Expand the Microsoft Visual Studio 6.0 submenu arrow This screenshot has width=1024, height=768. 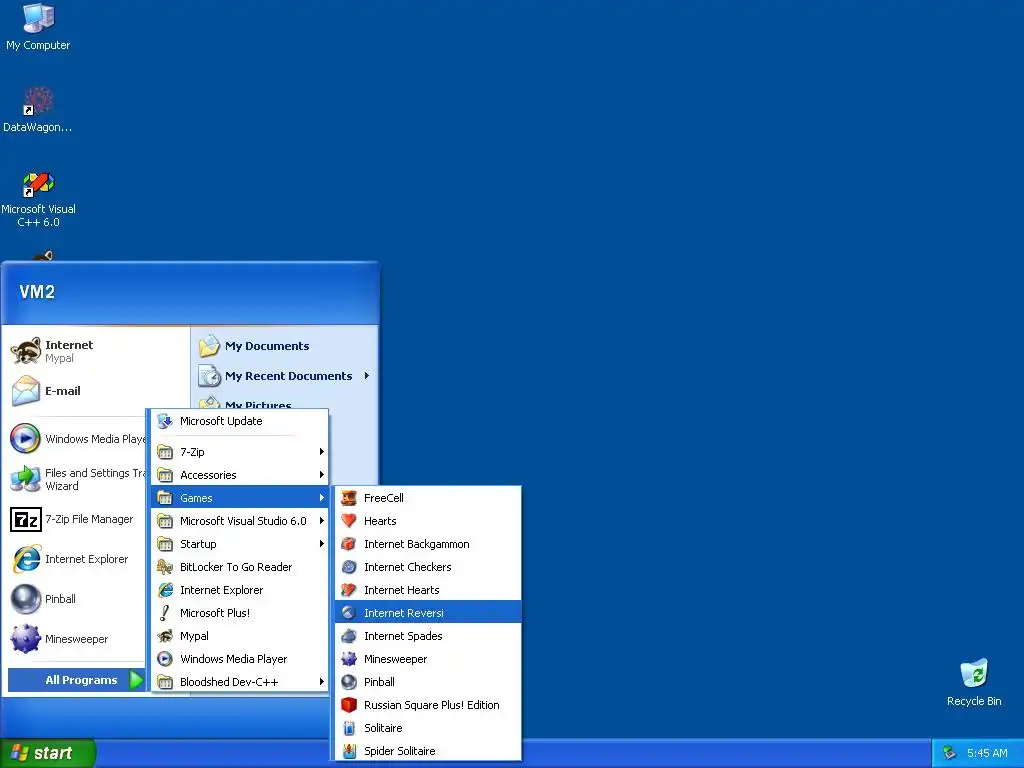[x=321, y=520]
